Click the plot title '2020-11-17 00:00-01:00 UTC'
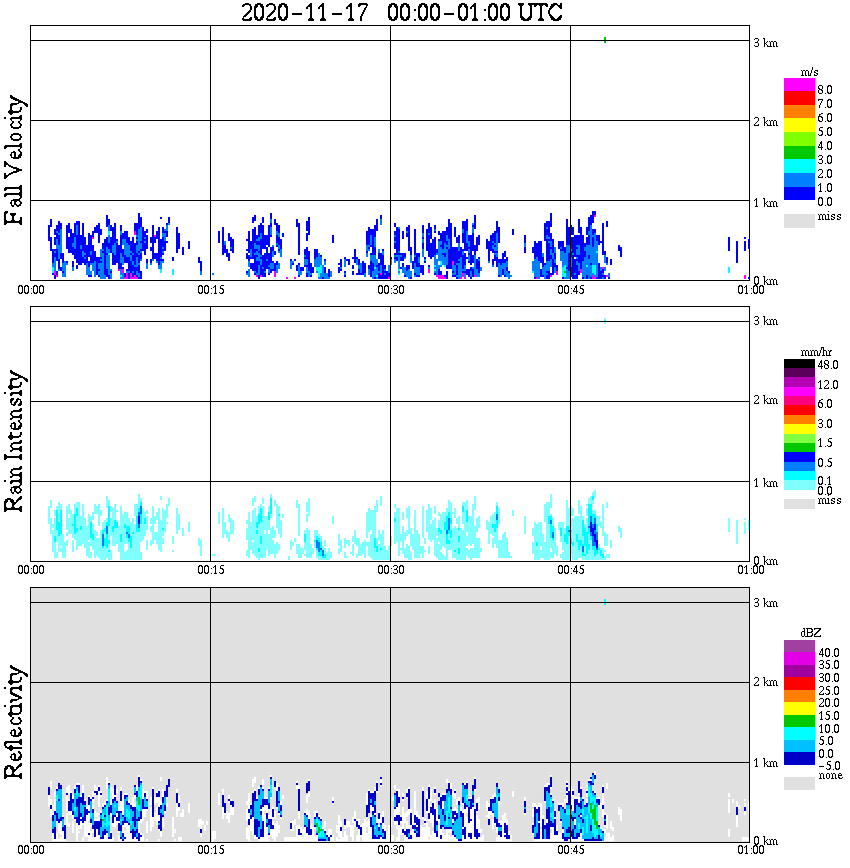This screenshot has height=868, width=850. pyautogui.click(x=401, y=12)
